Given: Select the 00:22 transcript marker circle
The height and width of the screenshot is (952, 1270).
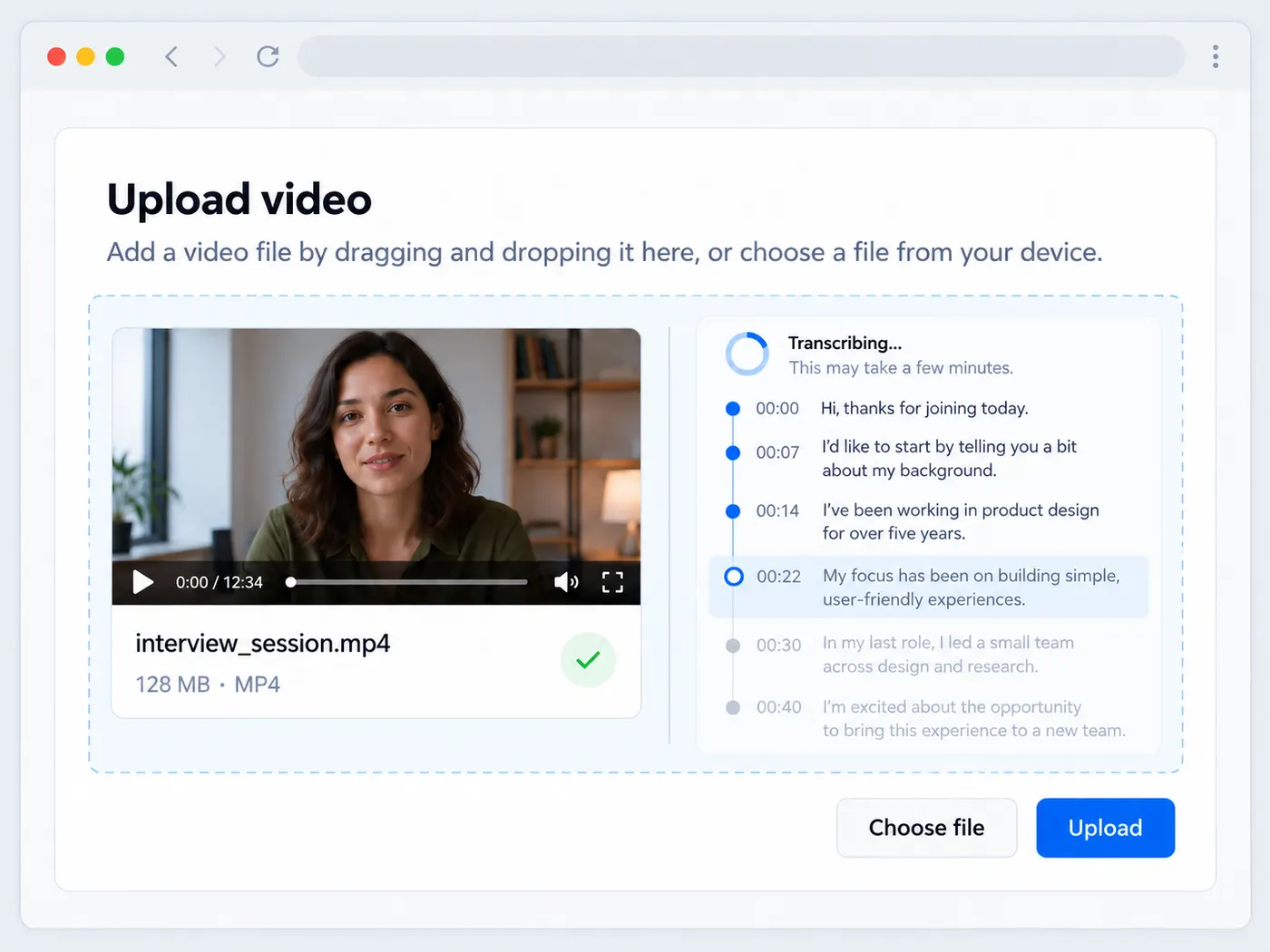Looking at the screenshot, I should (734, 577).
